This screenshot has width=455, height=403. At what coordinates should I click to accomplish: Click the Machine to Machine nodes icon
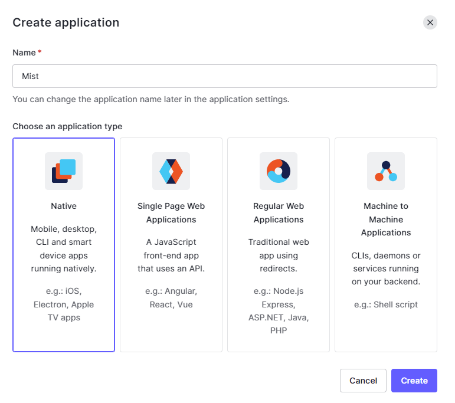point(386,171)
